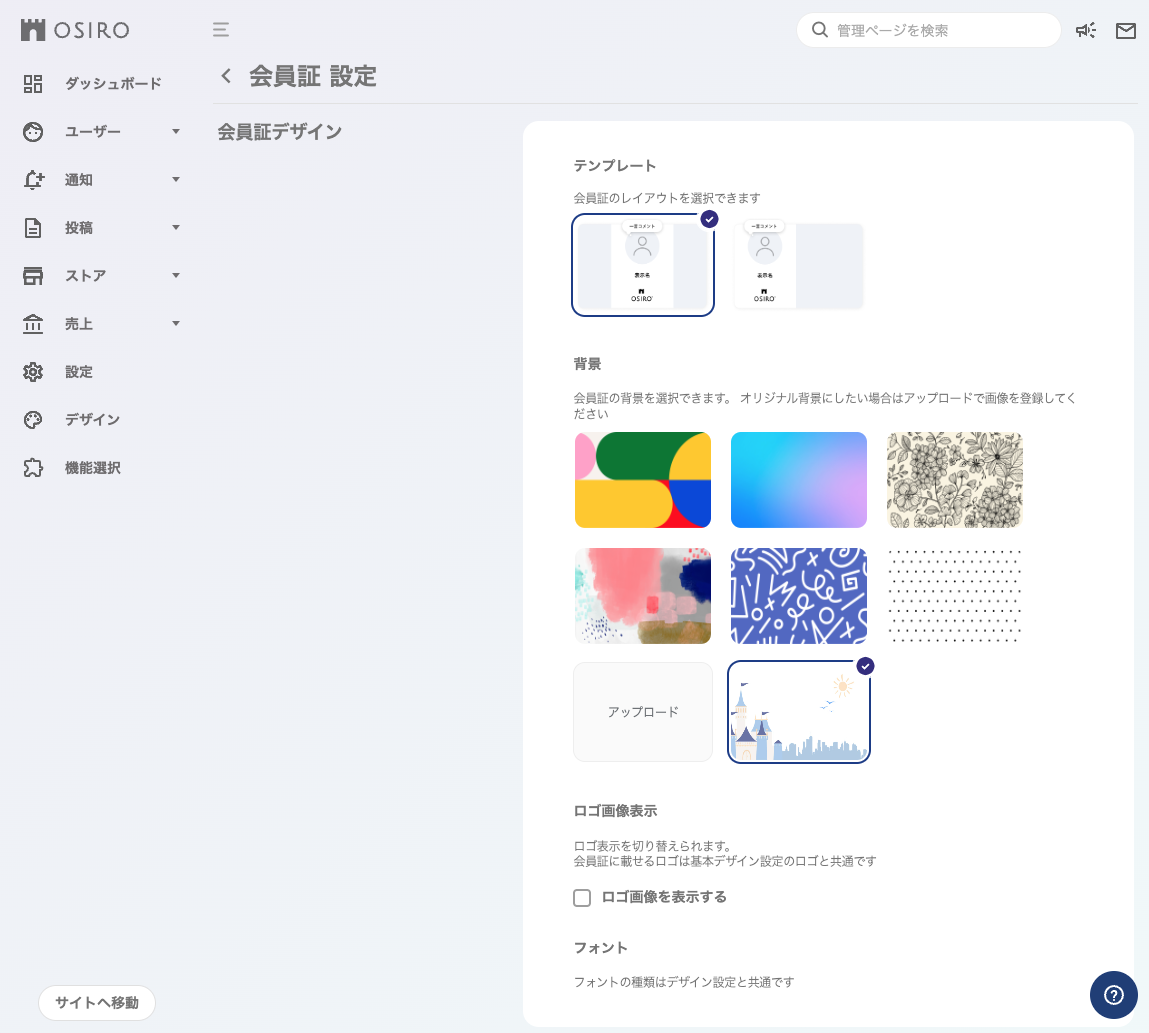The height and width of the screenshot is (1033, 1149).
Task: Choose the blue-purple gradient background
Action: click(x=799, y=480)
